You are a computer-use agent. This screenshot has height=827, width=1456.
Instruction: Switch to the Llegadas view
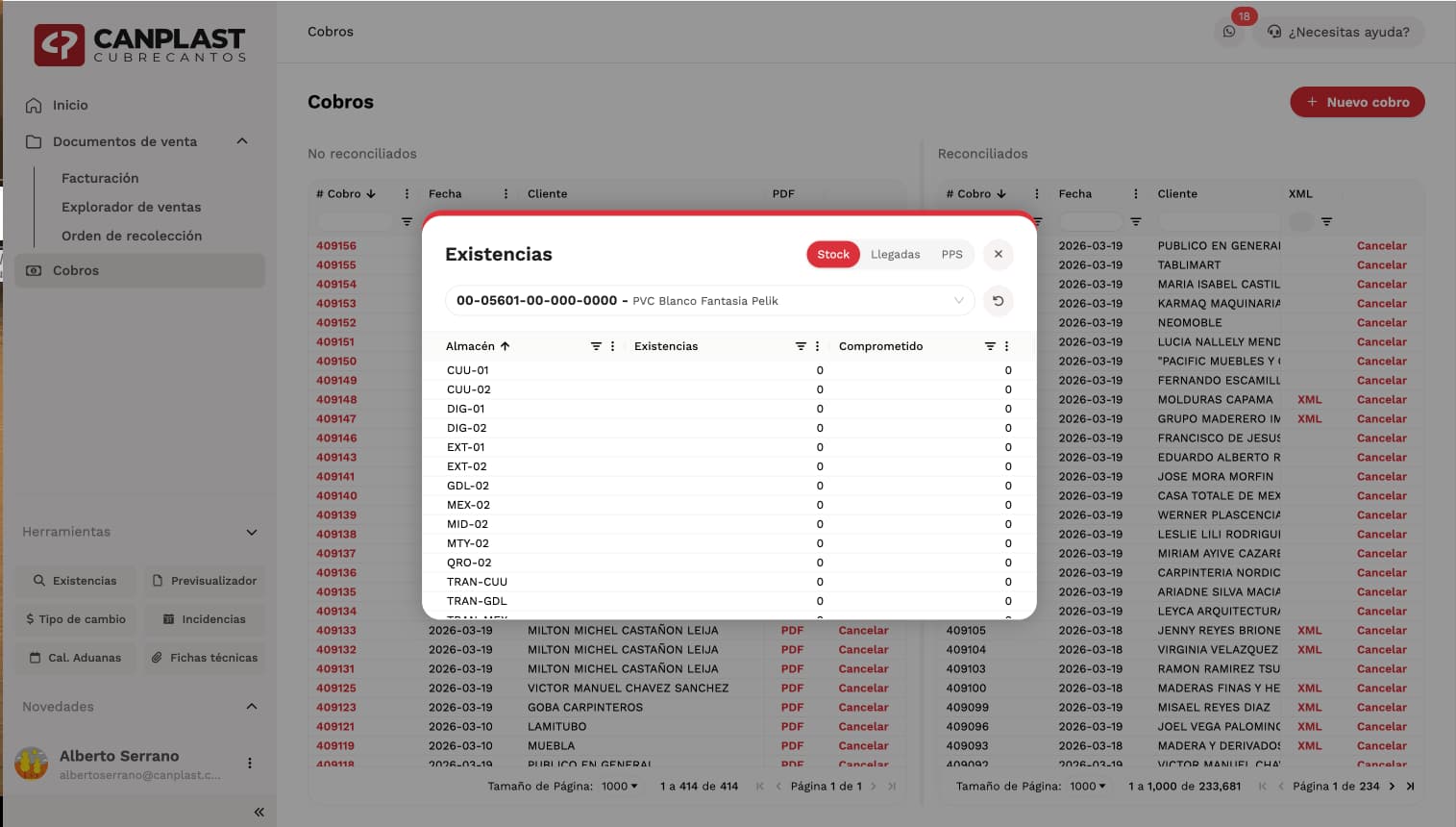[895, 254]
